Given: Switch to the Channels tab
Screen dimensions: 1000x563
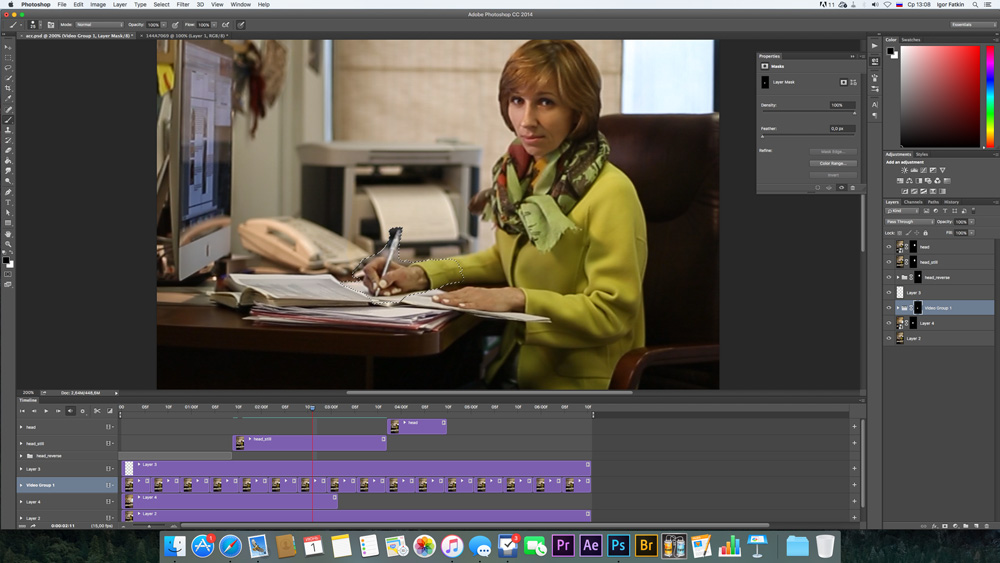Looking at the screenshot, I should pyautogui.click(x=913, y=202).
